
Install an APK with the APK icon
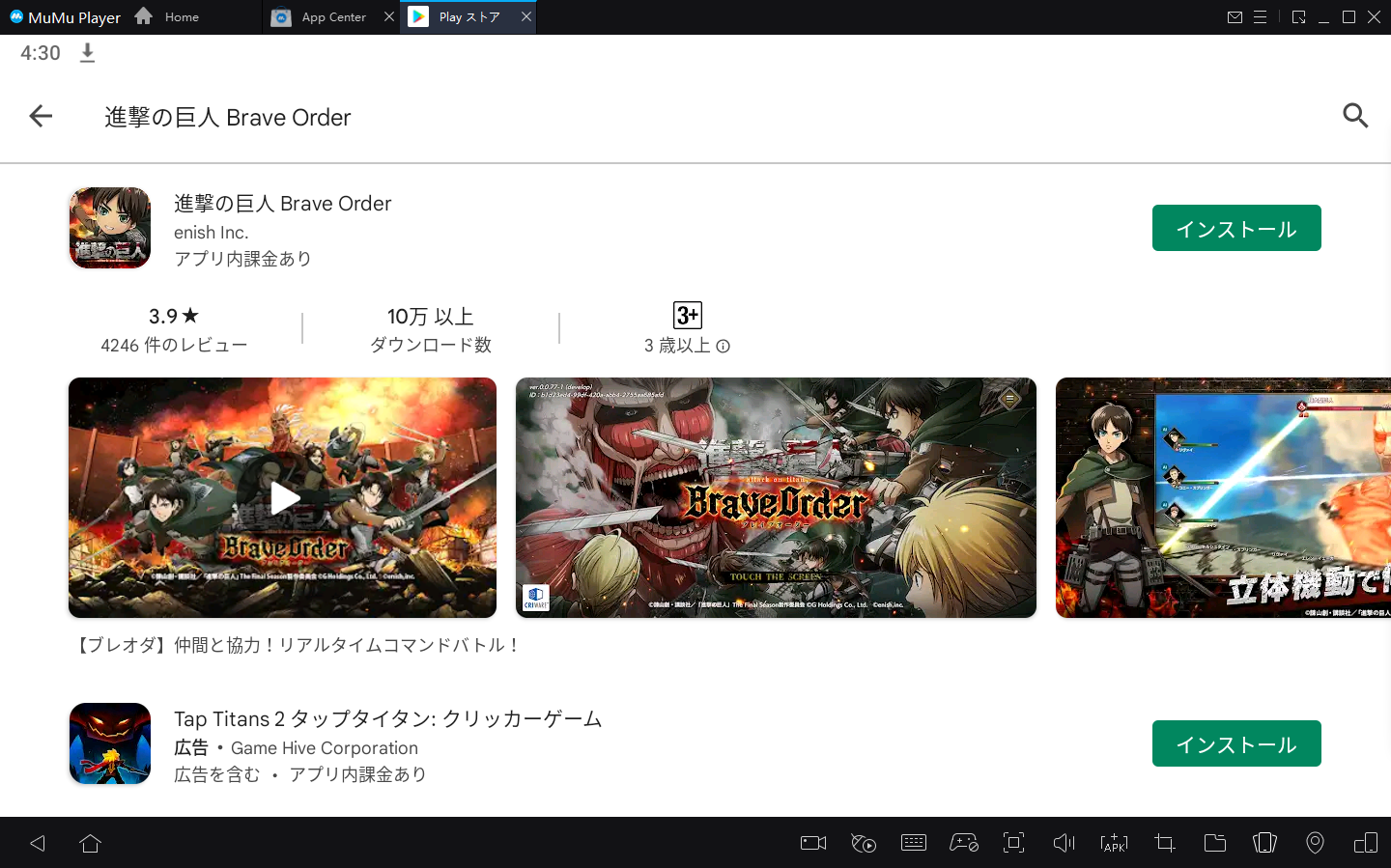click(x=1114, y=843)
